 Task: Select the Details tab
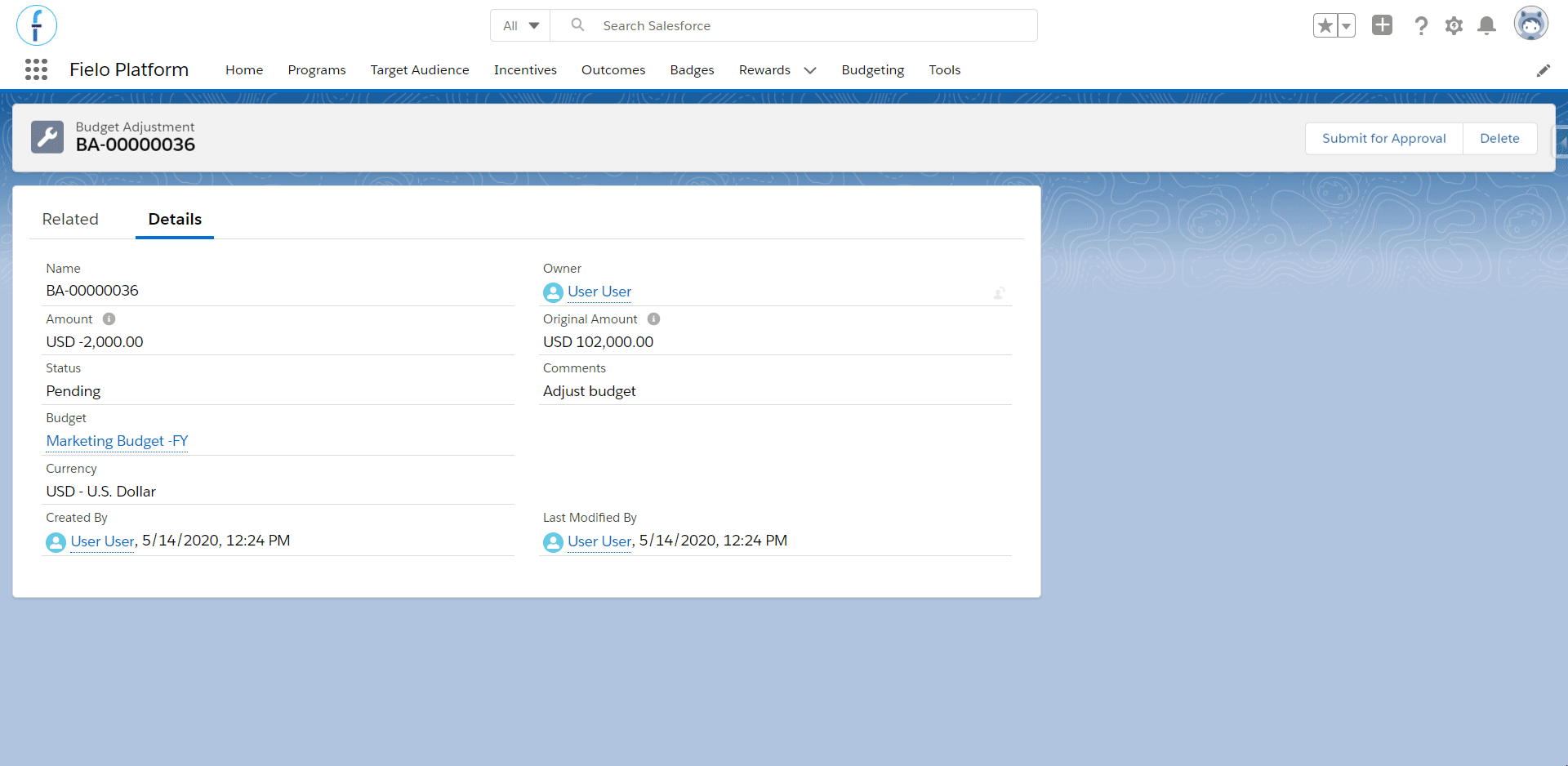pos(175,219)
